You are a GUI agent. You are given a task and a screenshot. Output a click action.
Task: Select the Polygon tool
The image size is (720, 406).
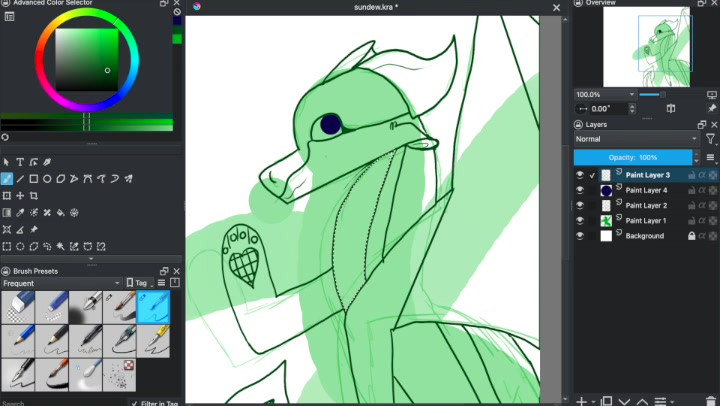[x=61, y=179]
